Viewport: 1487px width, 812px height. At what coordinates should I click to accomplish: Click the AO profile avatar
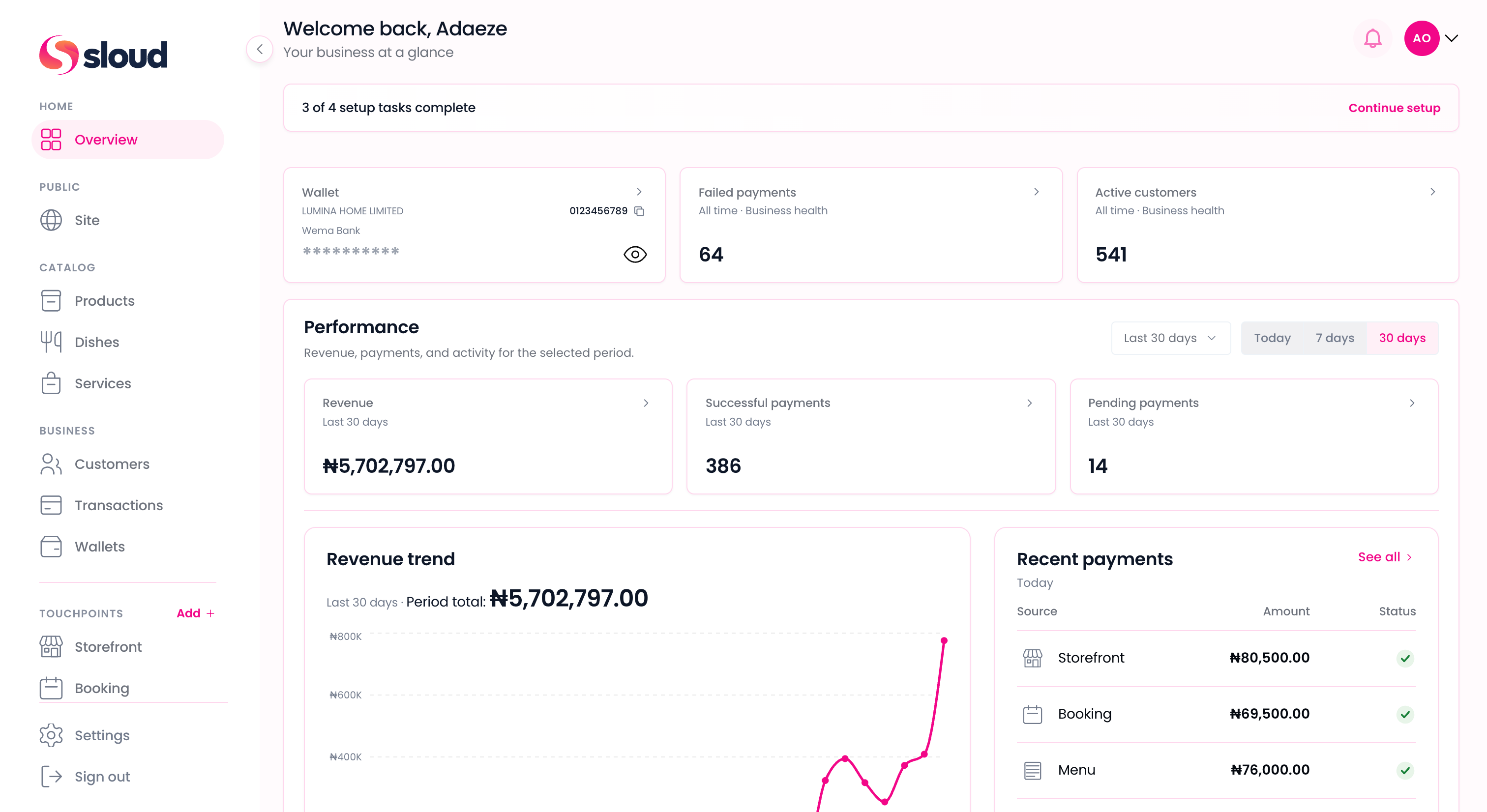point(1421,39)
